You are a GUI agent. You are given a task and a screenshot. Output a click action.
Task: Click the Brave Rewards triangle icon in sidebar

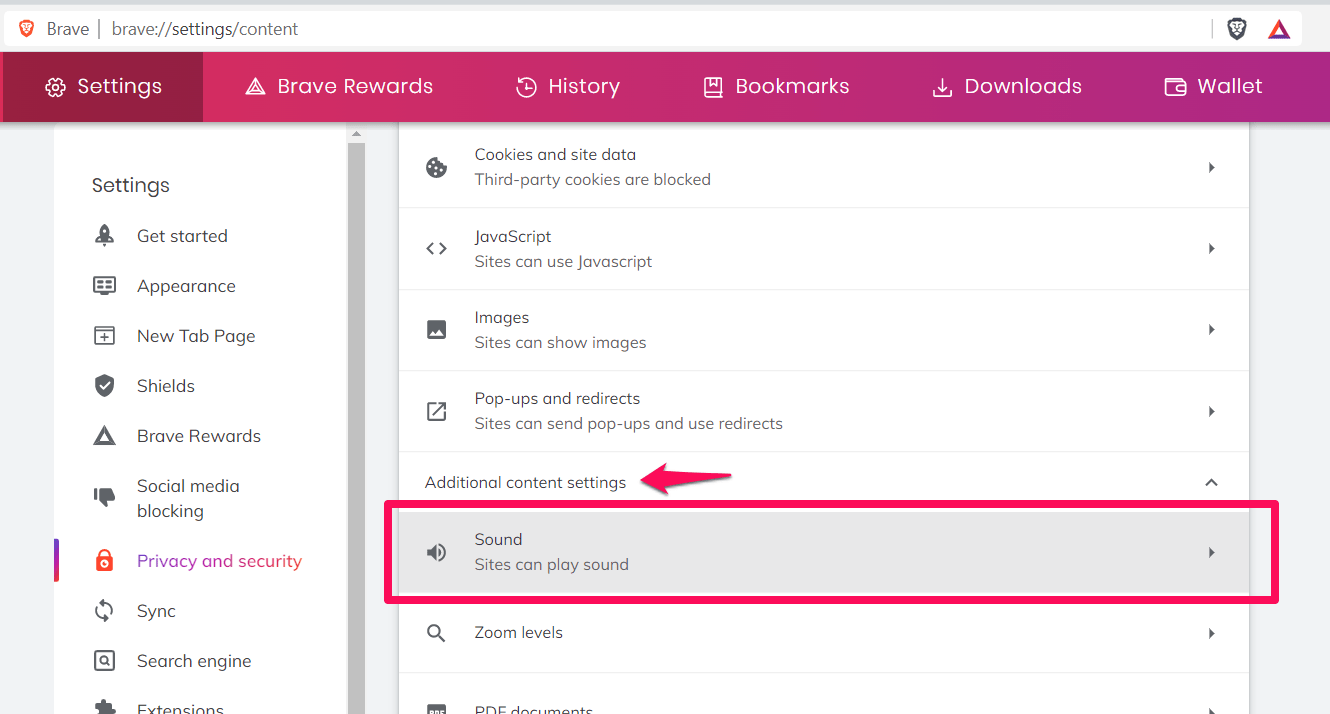click(x=104, y=436)
